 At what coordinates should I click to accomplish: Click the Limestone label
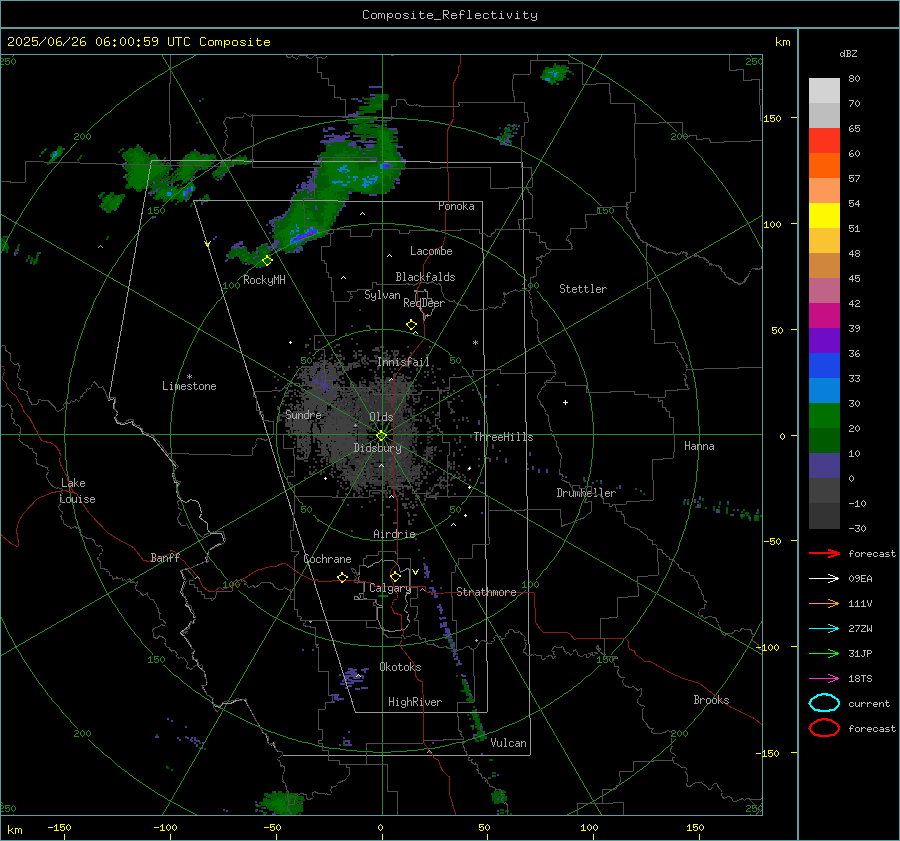point(189,386)
